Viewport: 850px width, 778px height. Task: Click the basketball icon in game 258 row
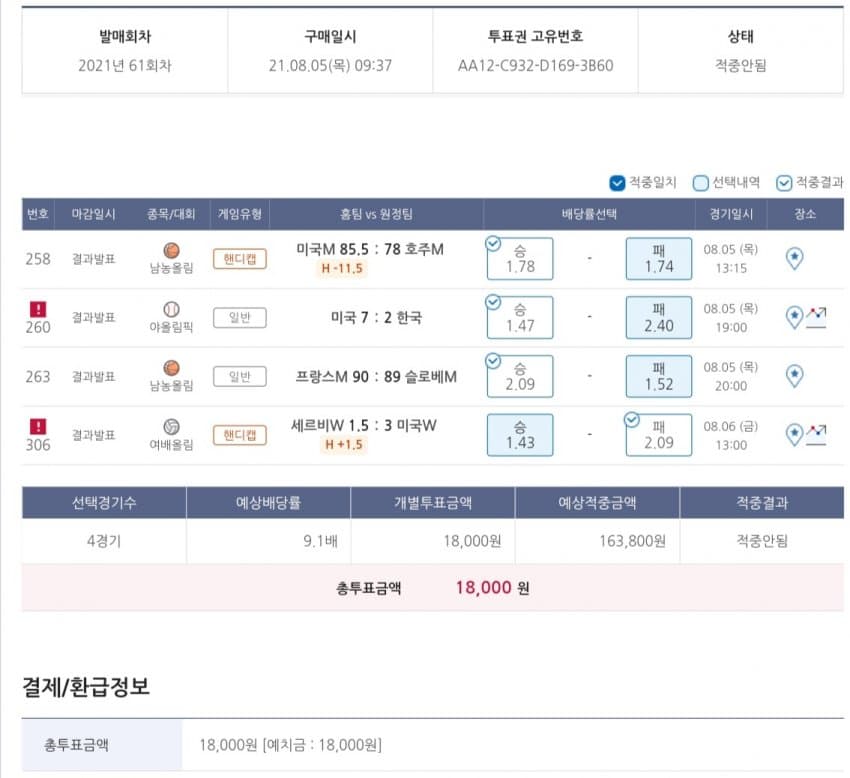pyautogui.click(x=171, y=250)
